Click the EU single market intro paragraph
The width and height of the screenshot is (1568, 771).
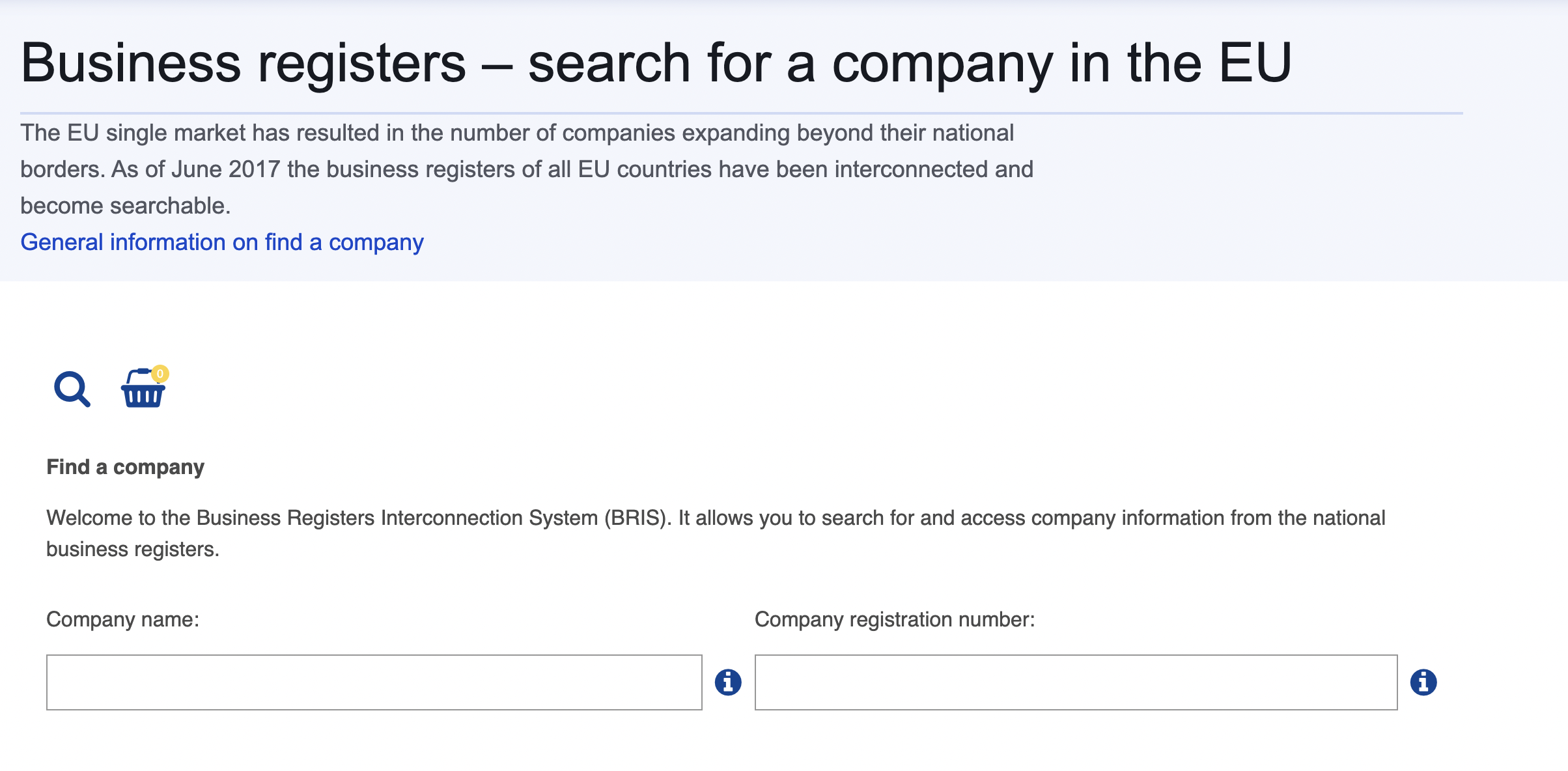[526, 169]
